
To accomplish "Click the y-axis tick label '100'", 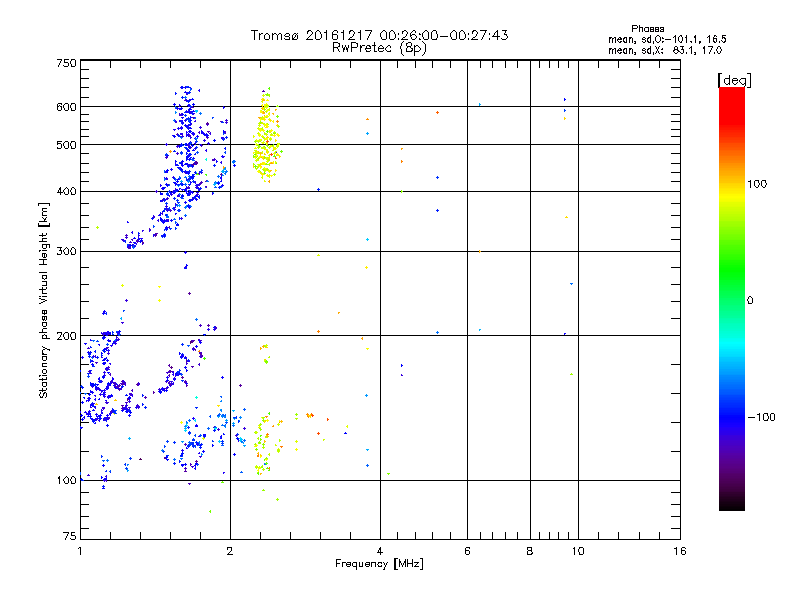I will click(66, 481).
